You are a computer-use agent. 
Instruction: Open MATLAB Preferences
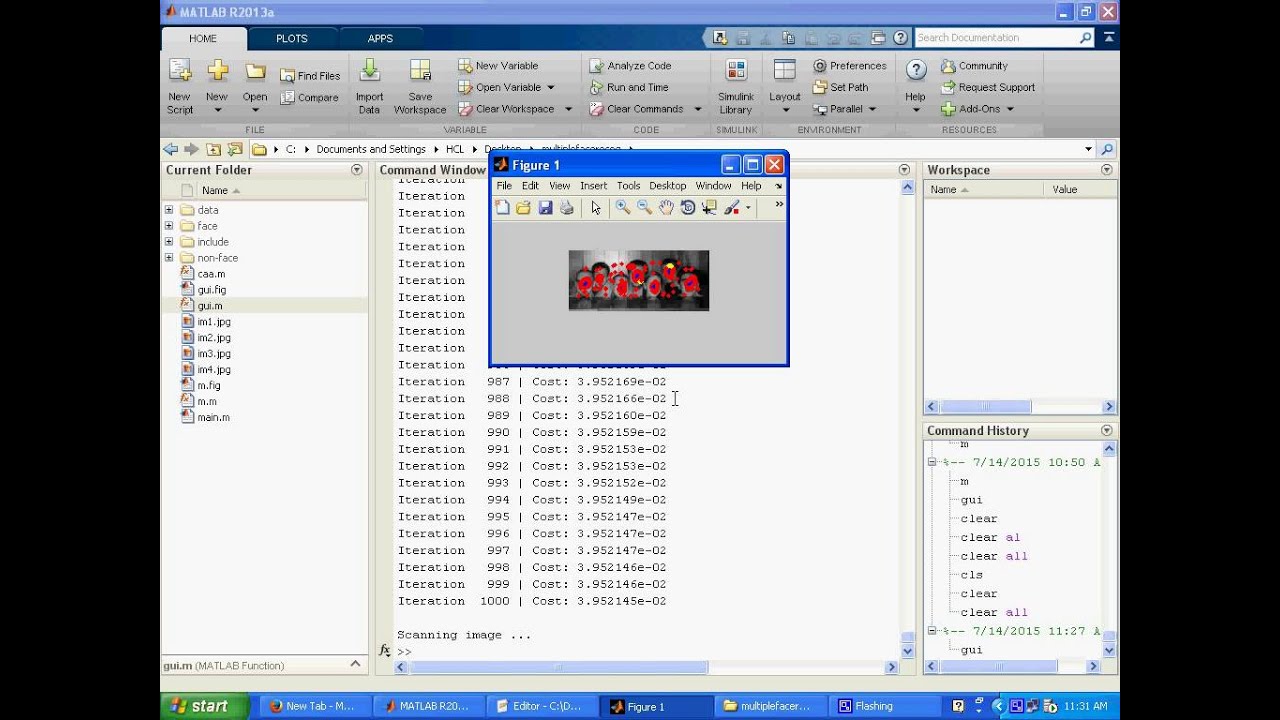pyautogui.click(x=850, y=66)
